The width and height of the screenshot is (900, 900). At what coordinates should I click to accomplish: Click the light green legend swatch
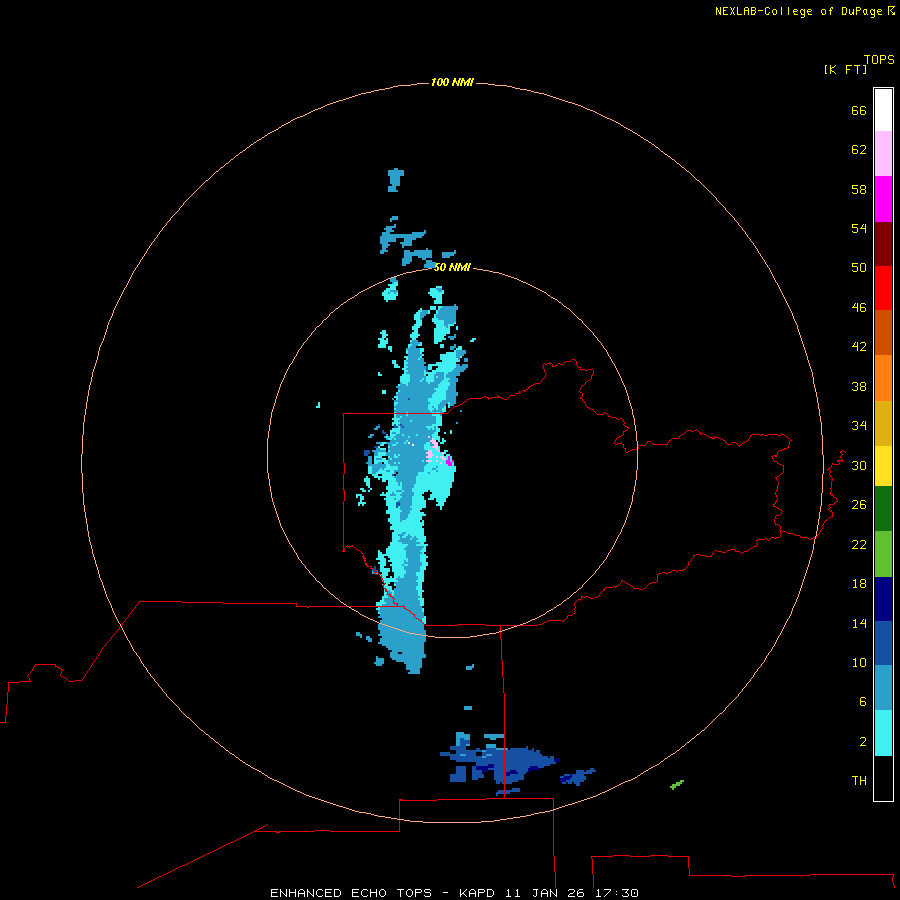883,554
